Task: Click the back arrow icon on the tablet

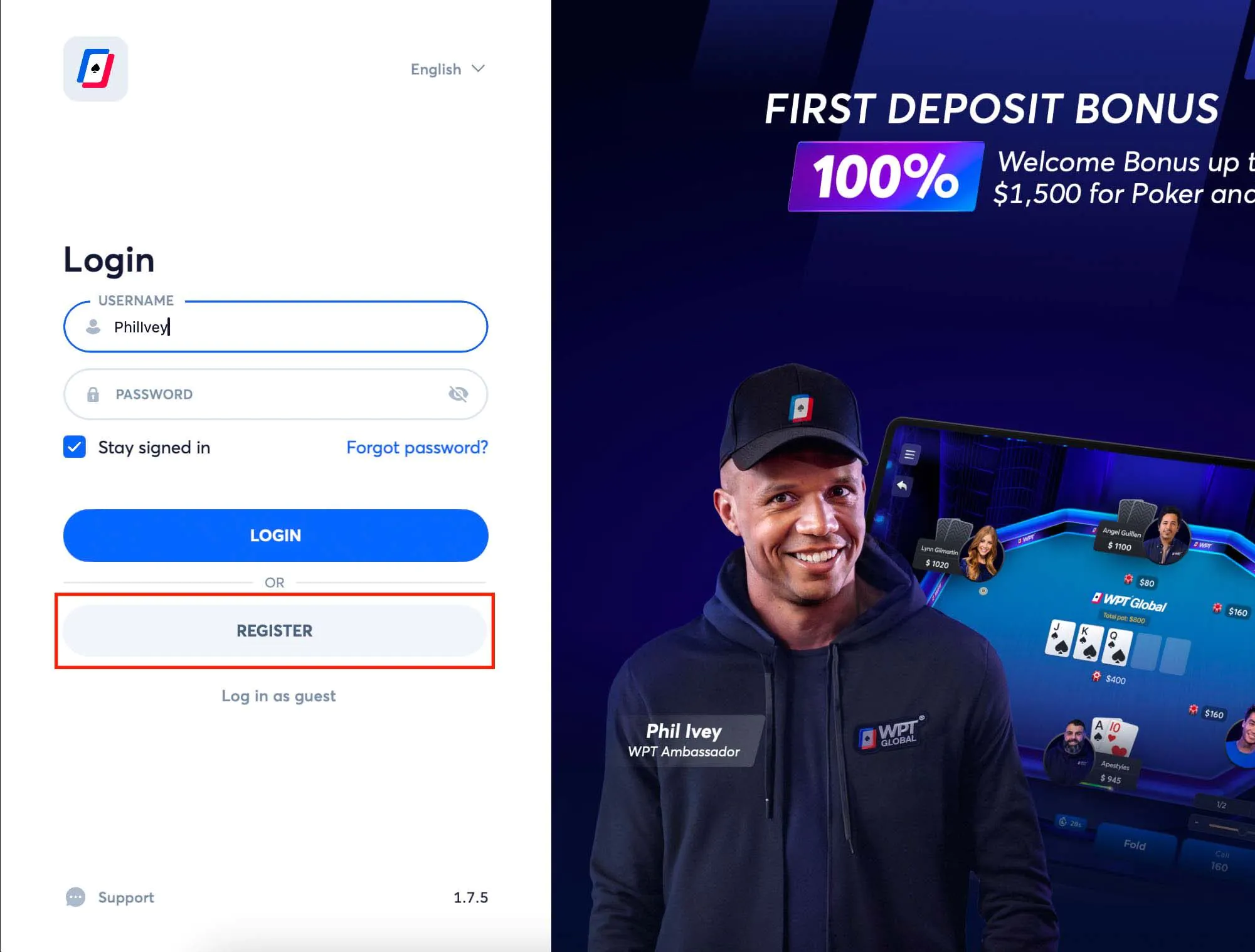Action: 902,485
